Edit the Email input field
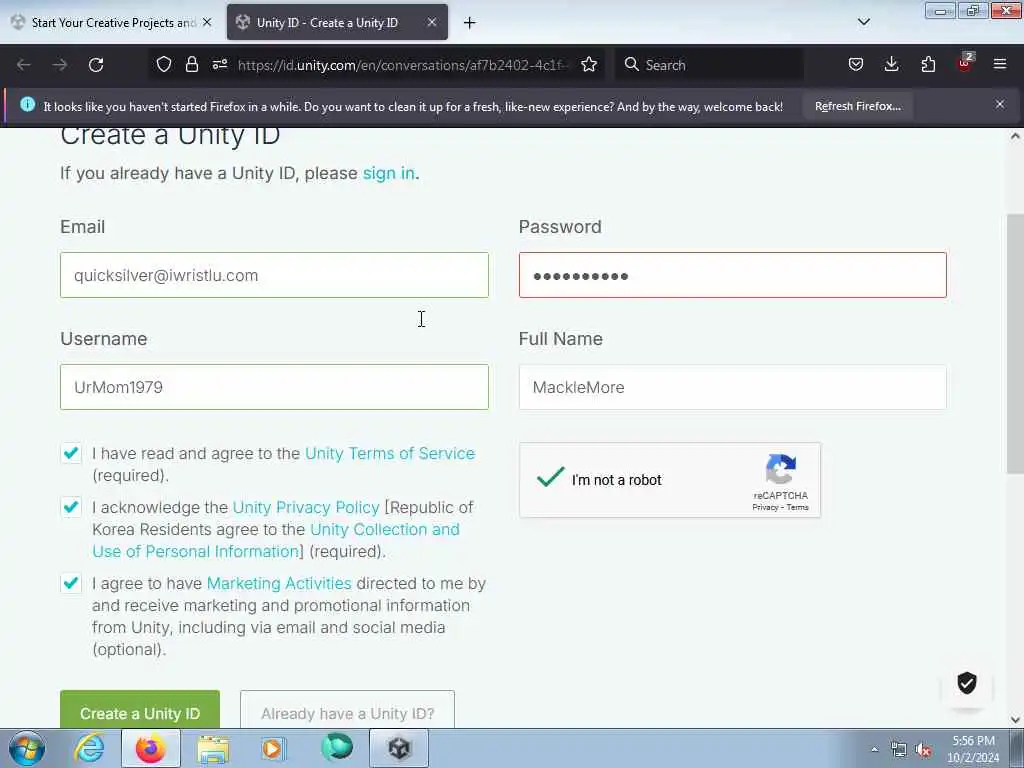1024x768 pixels. (274, 275)
